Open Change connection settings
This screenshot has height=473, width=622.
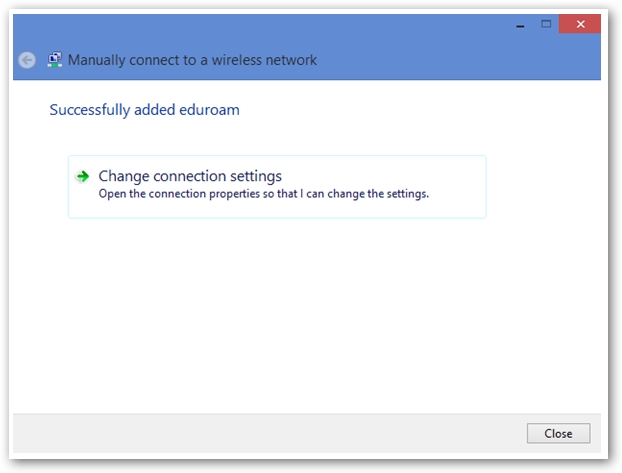pos(190,177)
